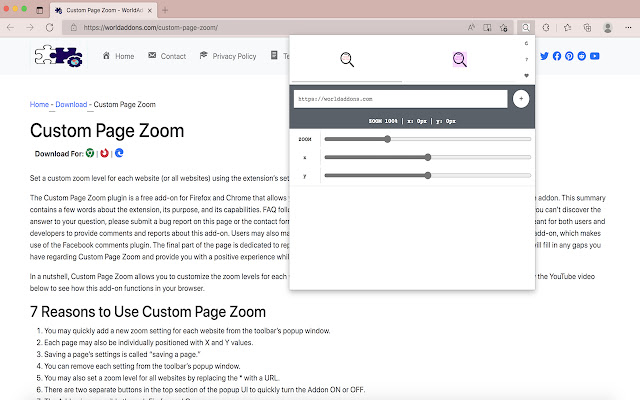Open the browser Settings and more ellipsis menu
Viewport: 640px width, 400px height.
(628, 28)
